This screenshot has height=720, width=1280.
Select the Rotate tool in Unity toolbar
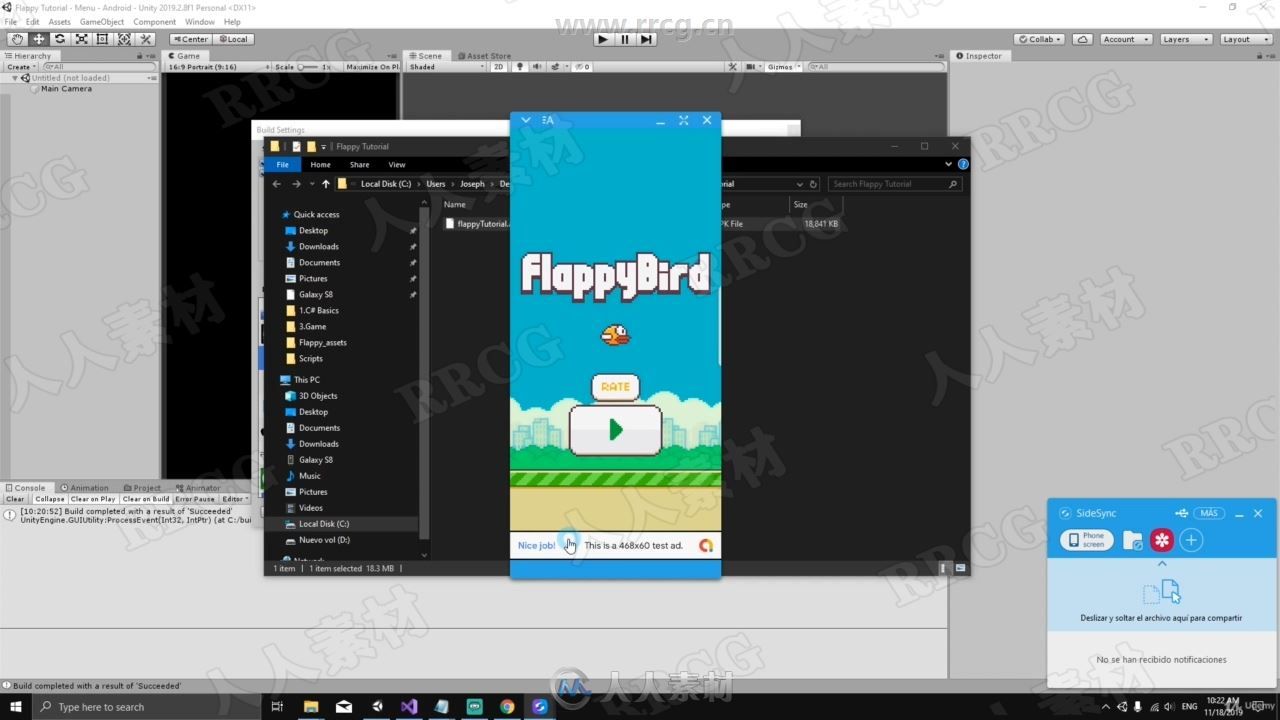pyautogui.click(x=60, y=39)
